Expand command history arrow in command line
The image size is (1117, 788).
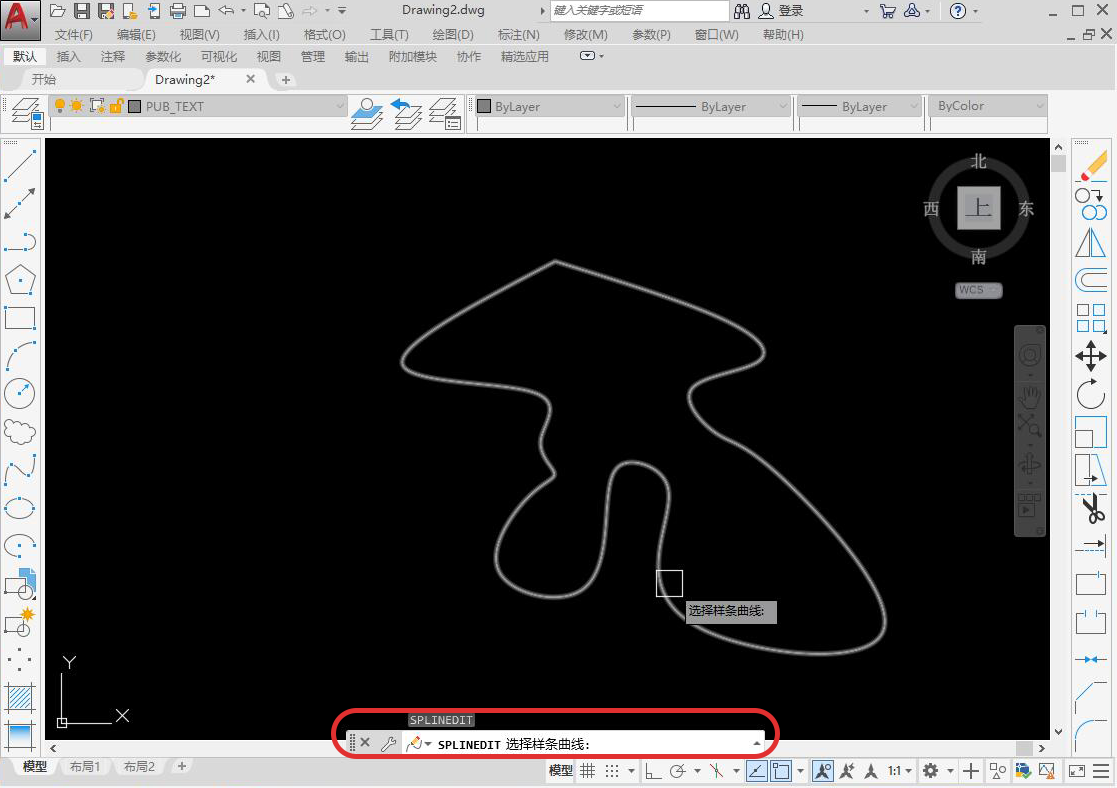pos(756,744)
